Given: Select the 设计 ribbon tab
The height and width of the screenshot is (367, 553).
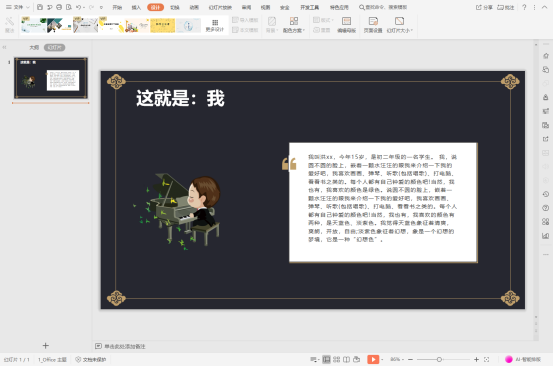Looking at the screenshot, I should tap(155, 7).
